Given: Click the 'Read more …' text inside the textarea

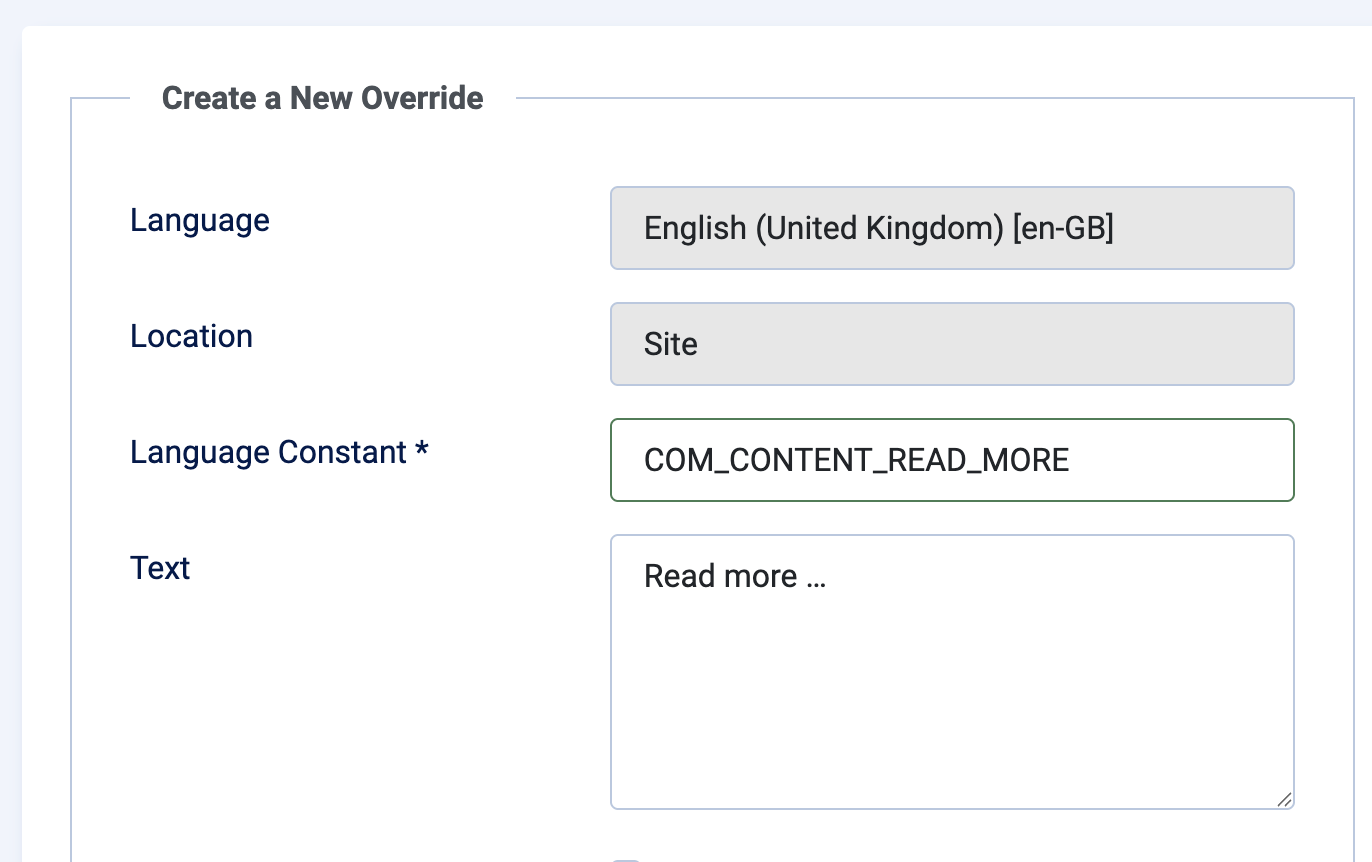Looking at the screenshot, I should (734, 576).
